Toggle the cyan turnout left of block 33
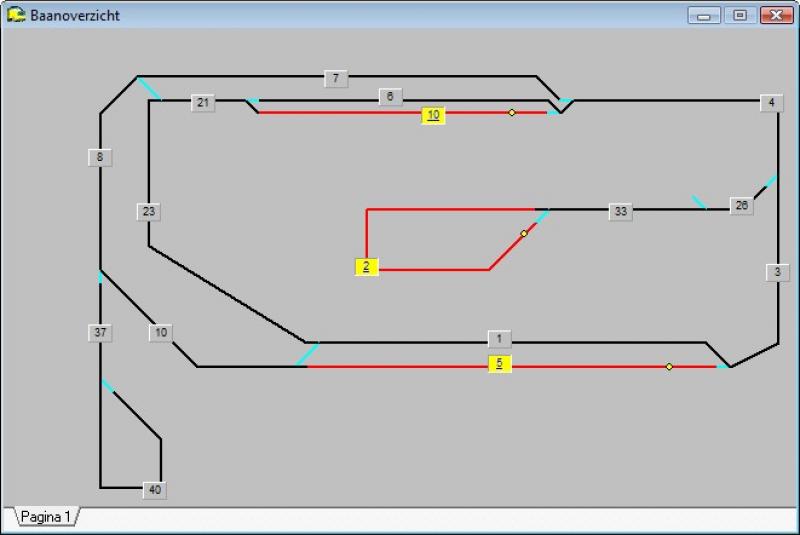This screenshot has width=800, height=535. click(542, 216)
